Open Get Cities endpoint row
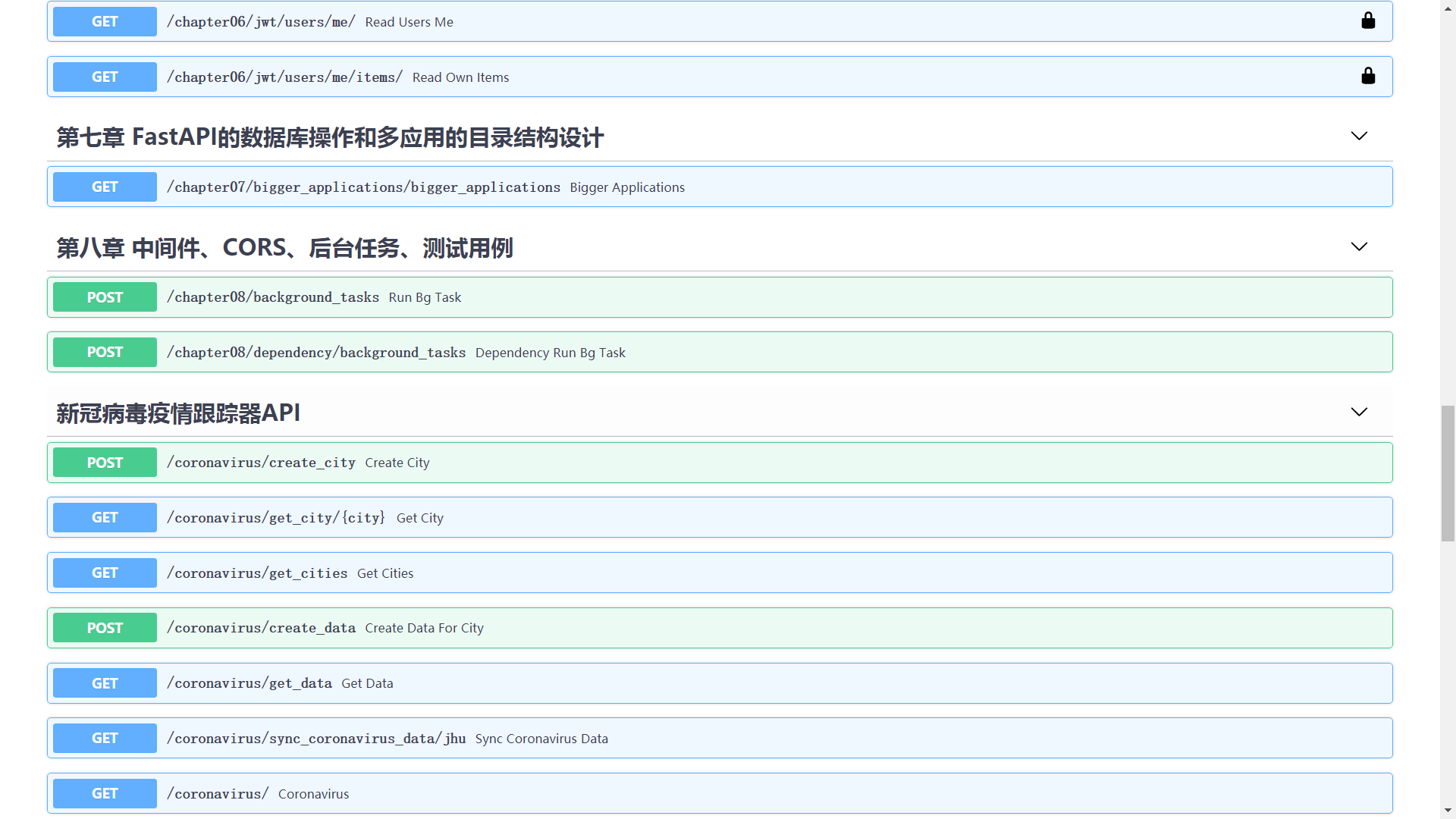Image resolution: width=1456 pixels, height=819 pixels. click(x=384, y=573)
